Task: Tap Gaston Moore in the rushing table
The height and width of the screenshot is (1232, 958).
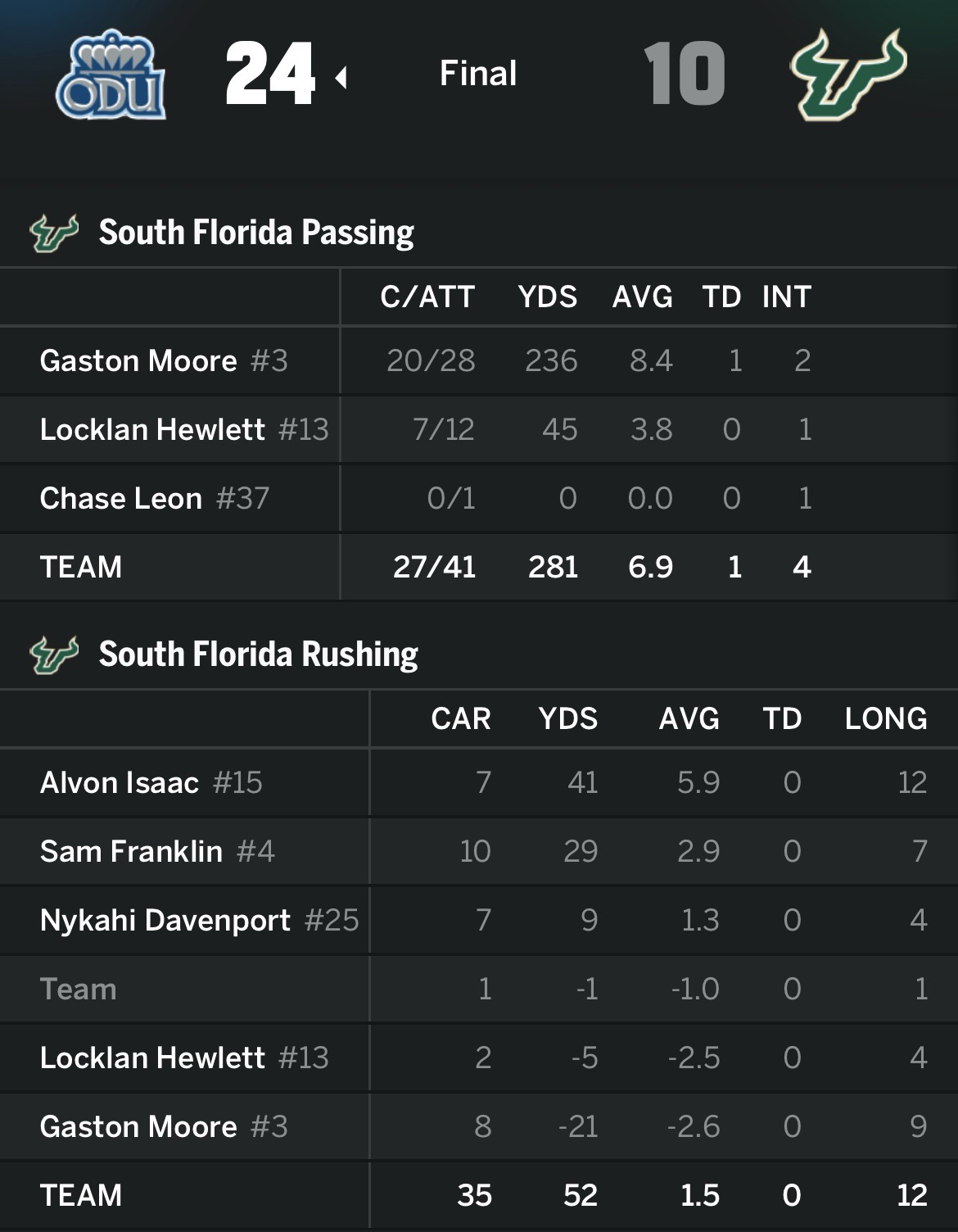Action: (x=138, y=1127)
